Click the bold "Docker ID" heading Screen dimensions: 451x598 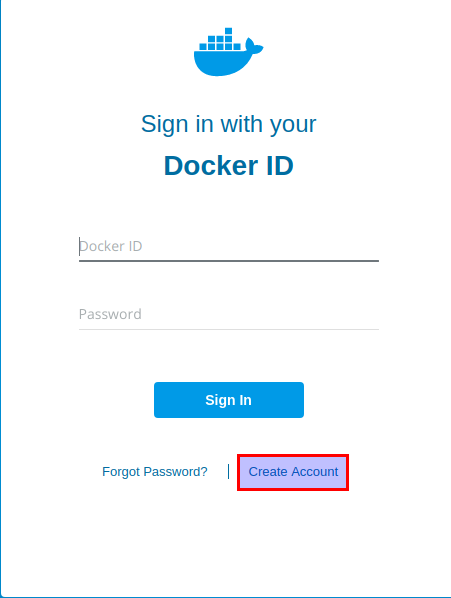click(229, 166)
